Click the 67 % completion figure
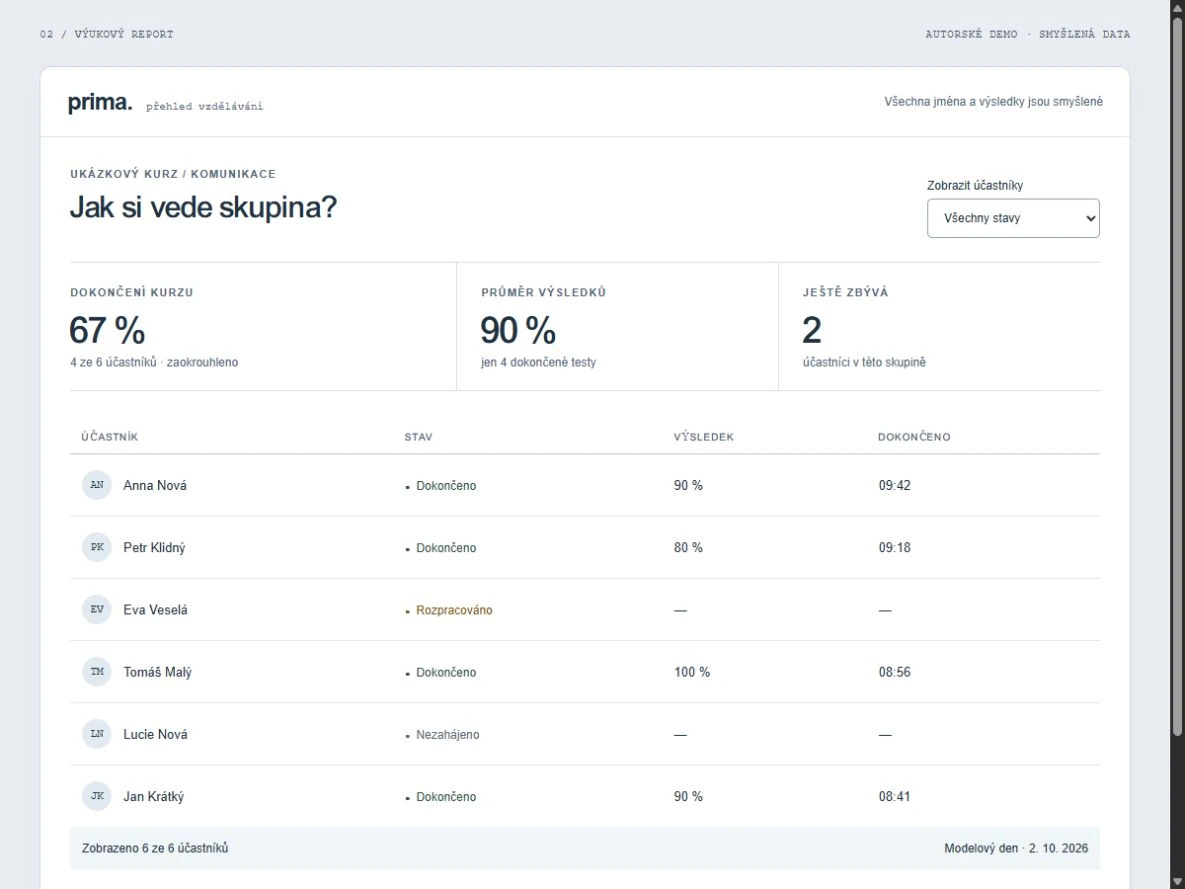The image size is (1185, 889). (107, 330)
